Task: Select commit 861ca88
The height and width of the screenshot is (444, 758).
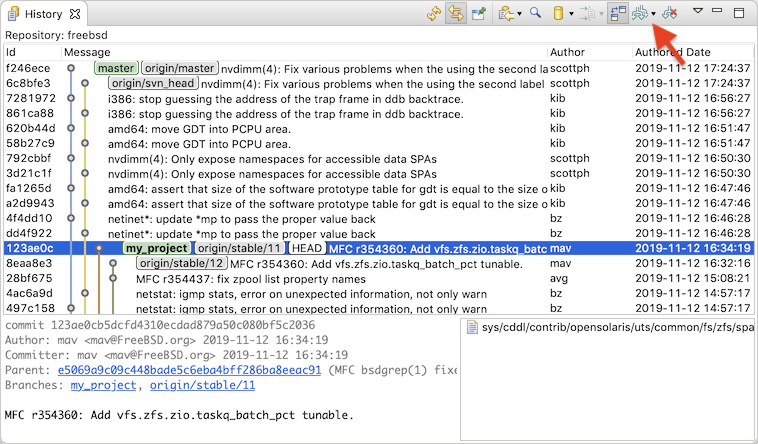Action: coord(378,113)
